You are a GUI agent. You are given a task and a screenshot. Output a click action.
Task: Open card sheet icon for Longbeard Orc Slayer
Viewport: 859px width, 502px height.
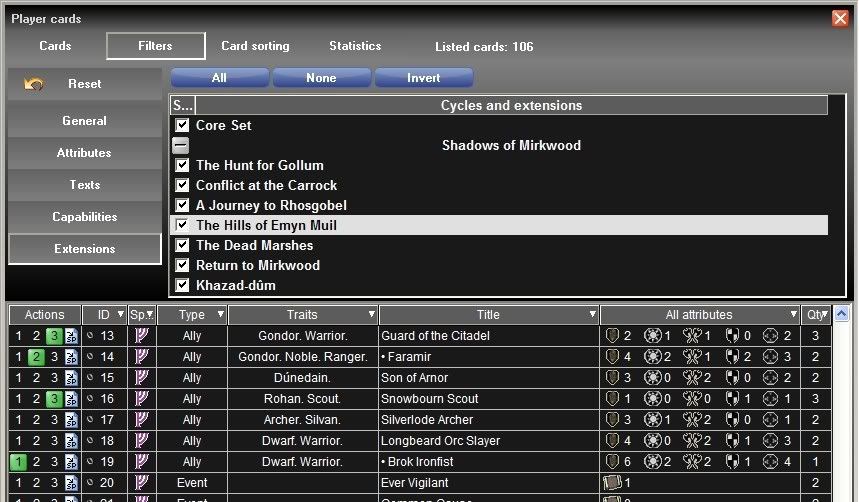[x=71, y=441]
